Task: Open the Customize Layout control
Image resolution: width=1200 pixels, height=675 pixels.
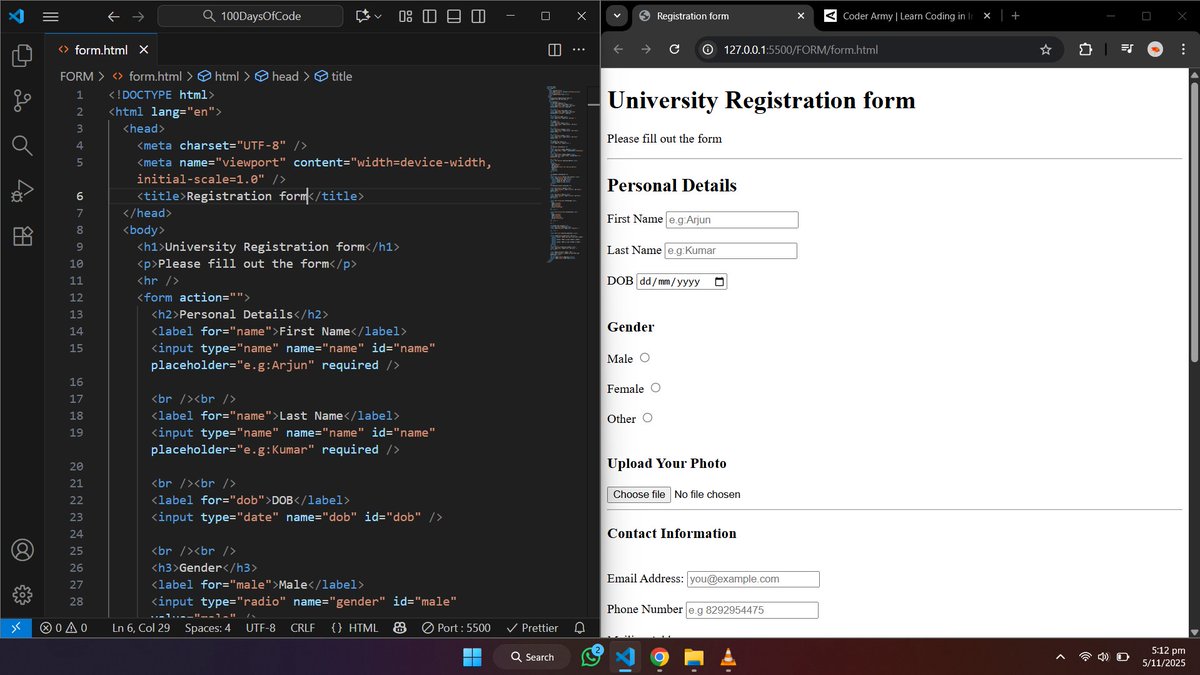Action: [x=405, y=16]
